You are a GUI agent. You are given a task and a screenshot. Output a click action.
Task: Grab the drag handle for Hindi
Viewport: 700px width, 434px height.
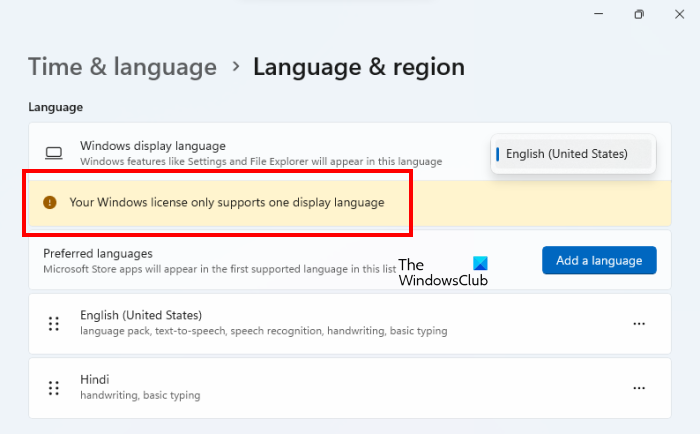pos(54,388)
